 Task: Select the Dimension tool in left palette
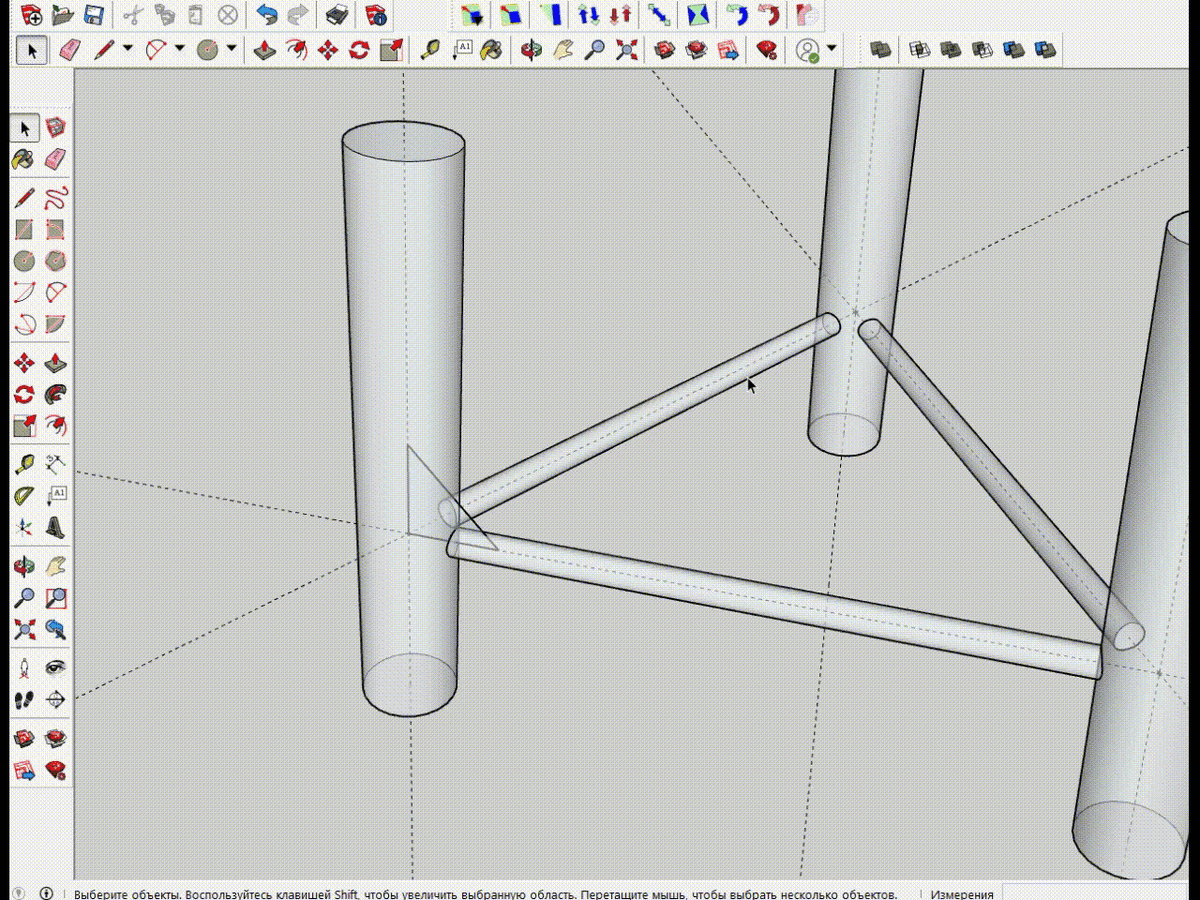tap(56, 463)
